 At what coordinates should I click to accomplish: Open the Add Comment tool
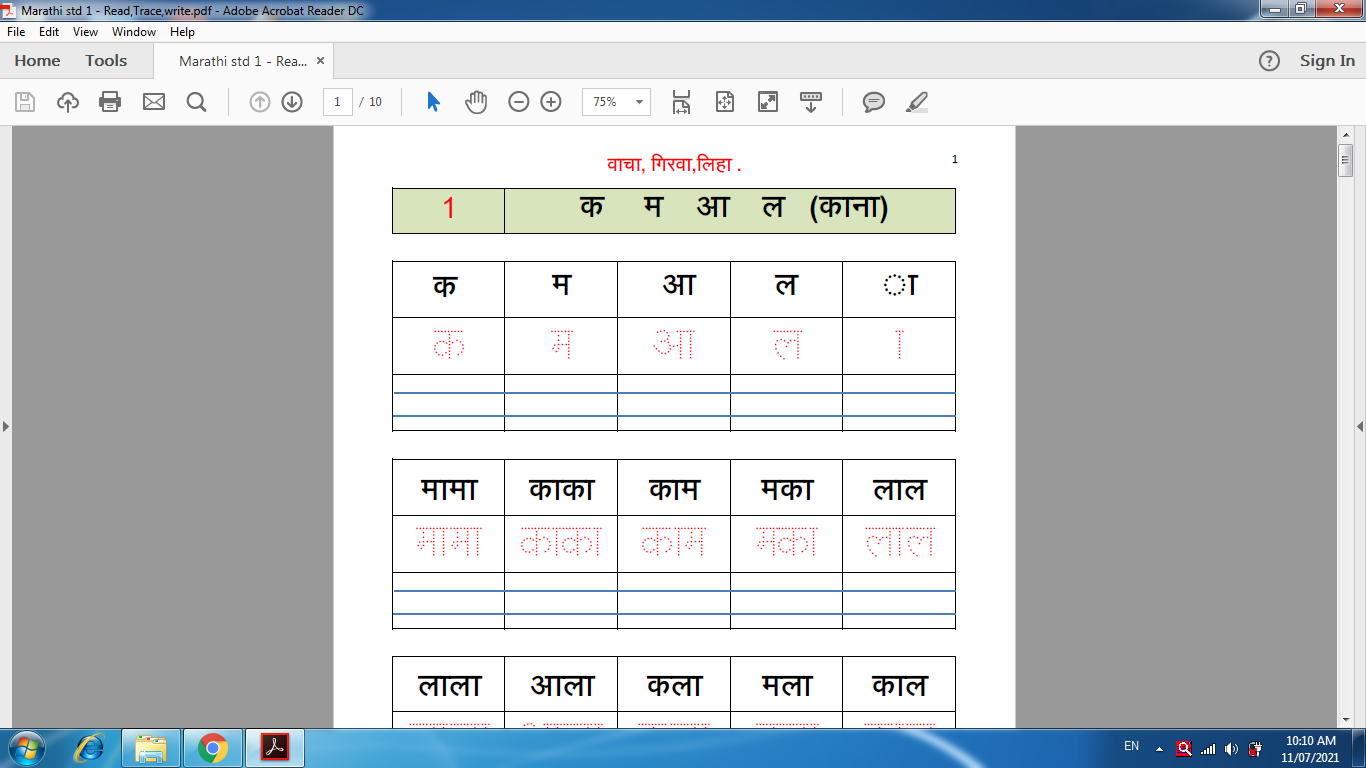click(874, 101)
